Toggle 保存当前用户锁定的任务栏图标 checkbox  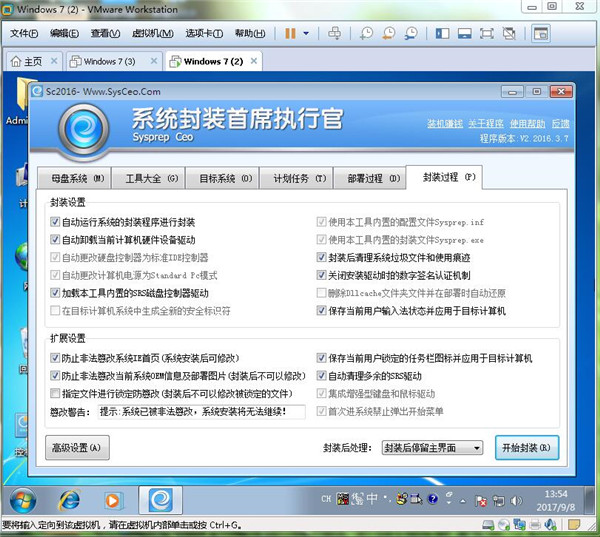coord(321,358)
